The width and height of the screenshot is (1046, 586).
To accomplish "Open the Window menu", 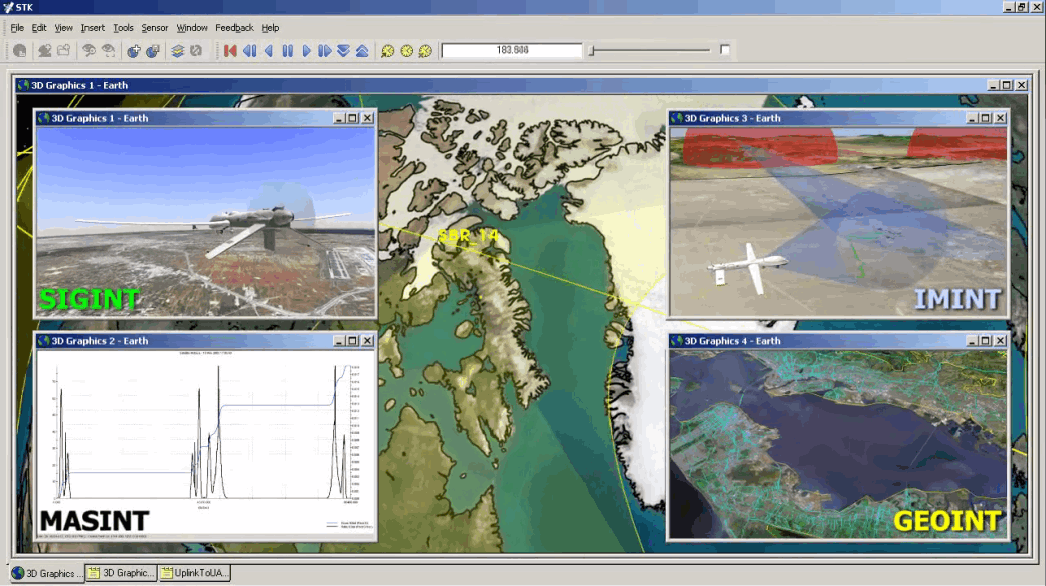I will click(x=192, y=28).
